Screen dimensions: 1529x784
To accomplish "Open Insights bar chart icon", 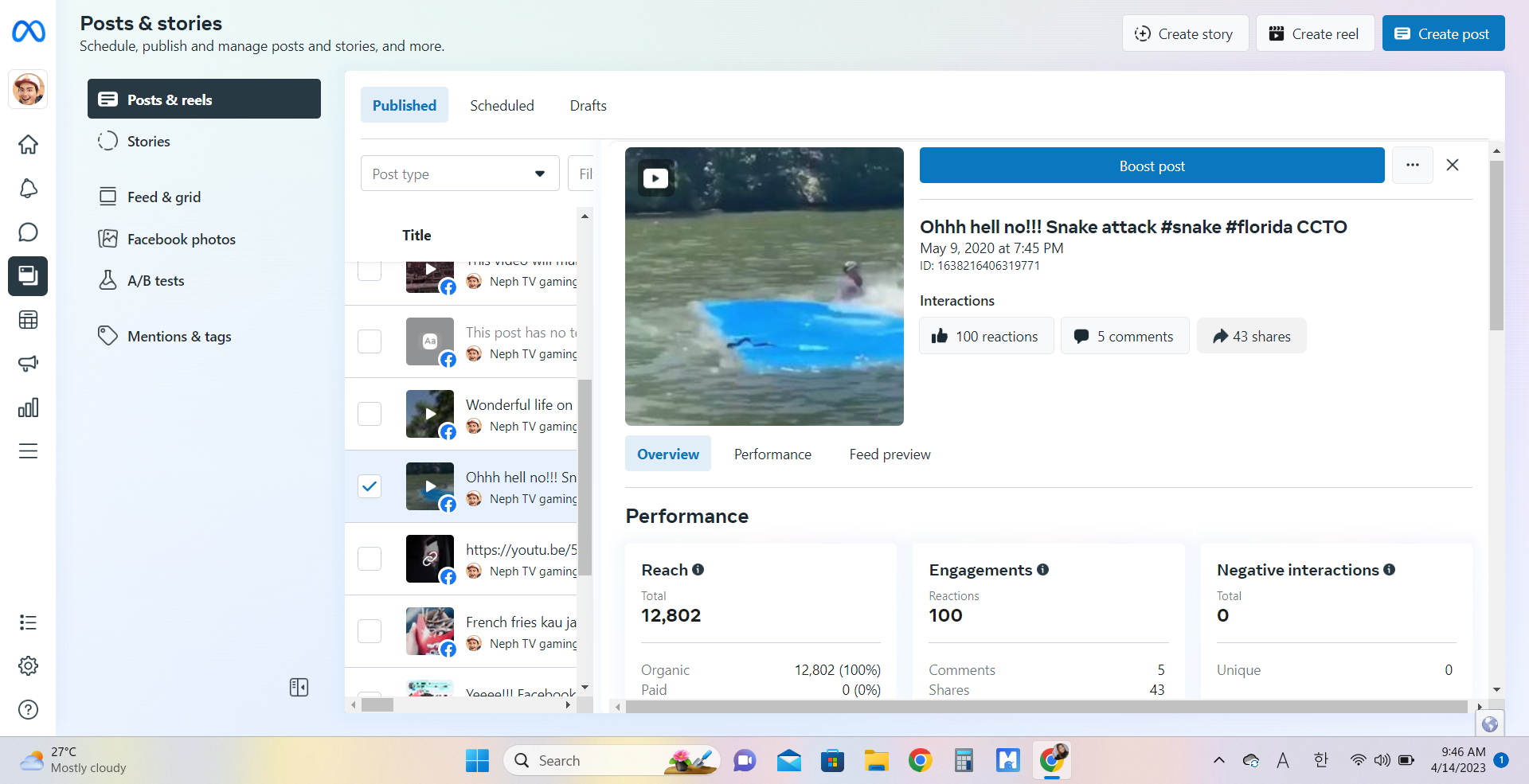I will click(28, 408).
